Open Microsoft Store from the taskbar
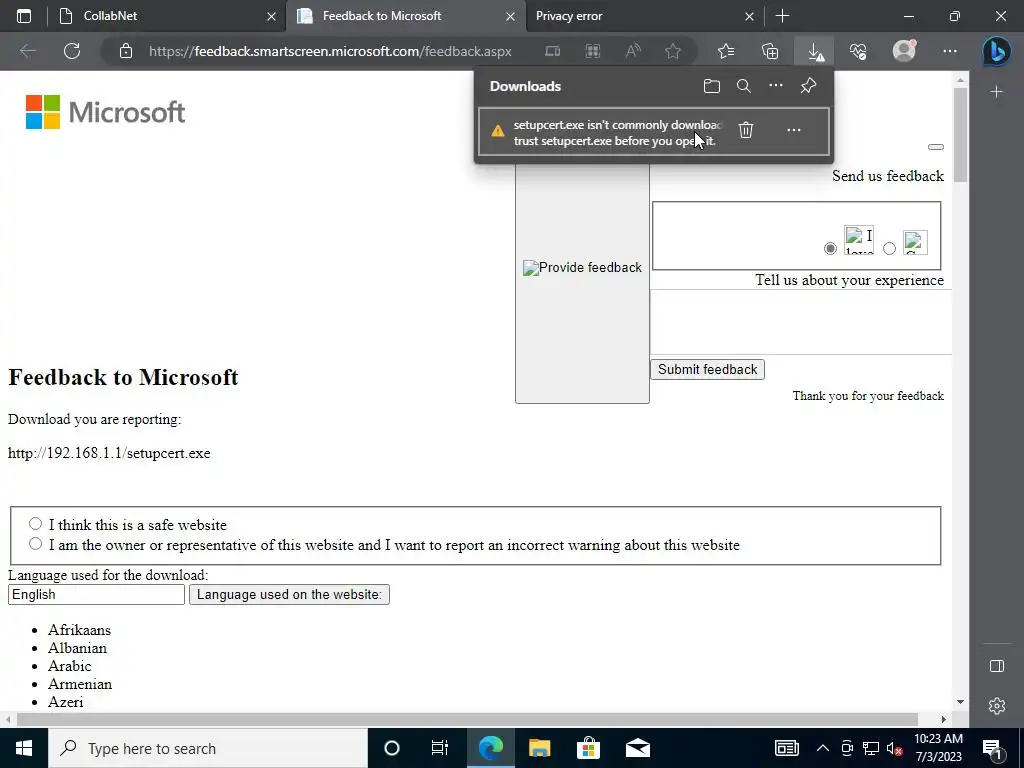 pos(588,748)
